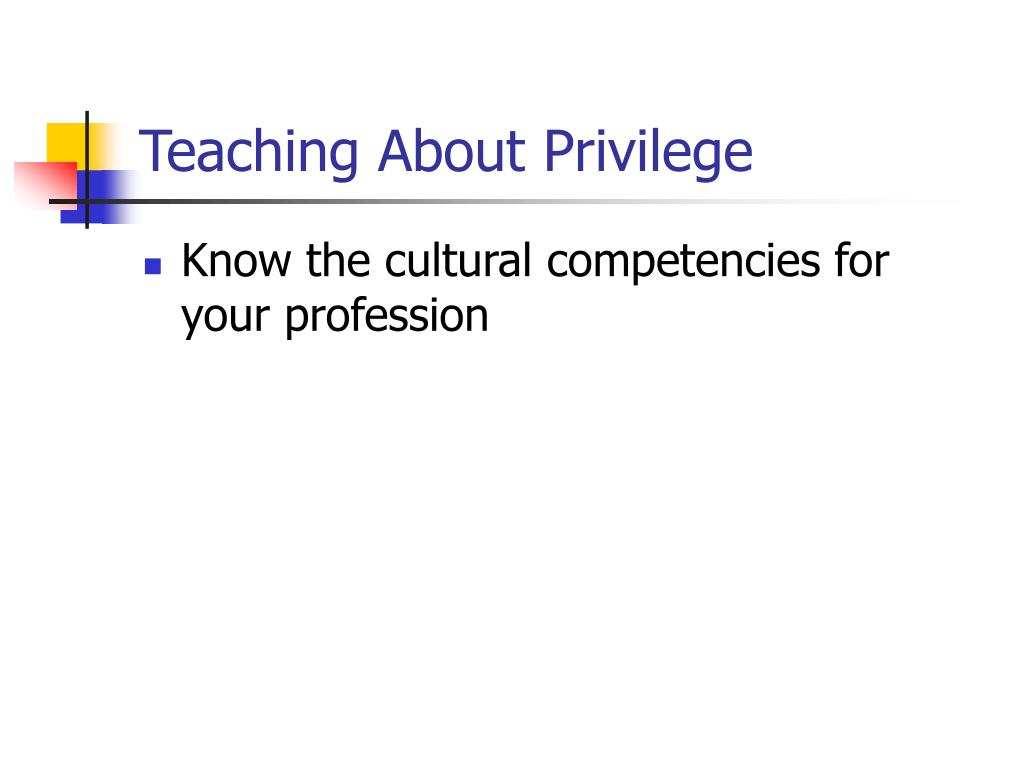Click the word "competencies" in the bullet
Viewport: 1024px width, 768px height.
coord(682,263)
